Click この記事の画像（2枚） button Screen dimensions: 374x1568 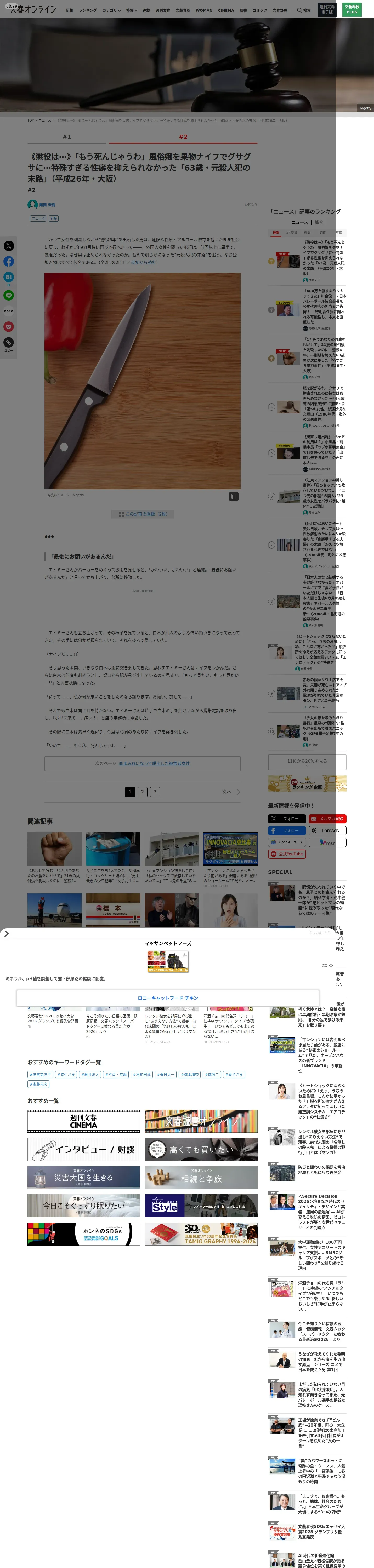coord(143,514)
